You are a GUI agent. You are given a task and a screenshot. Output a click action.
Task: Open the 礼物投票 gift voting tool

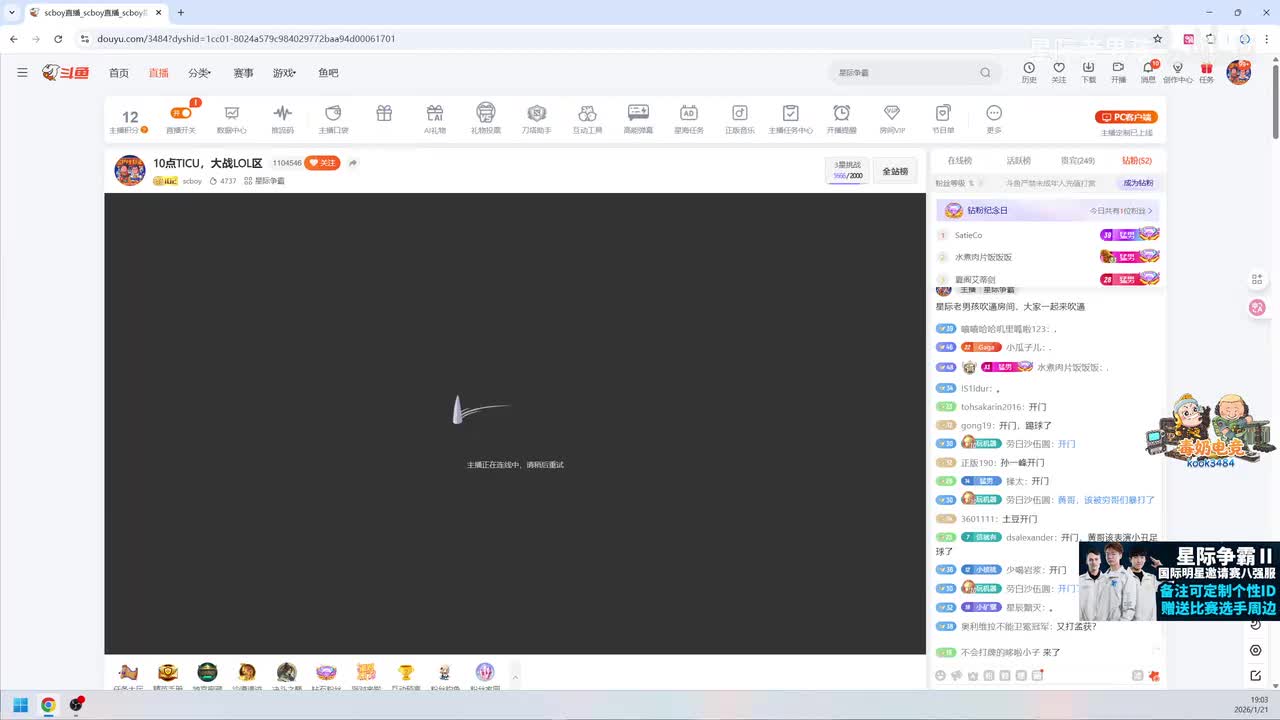[485, 119]
